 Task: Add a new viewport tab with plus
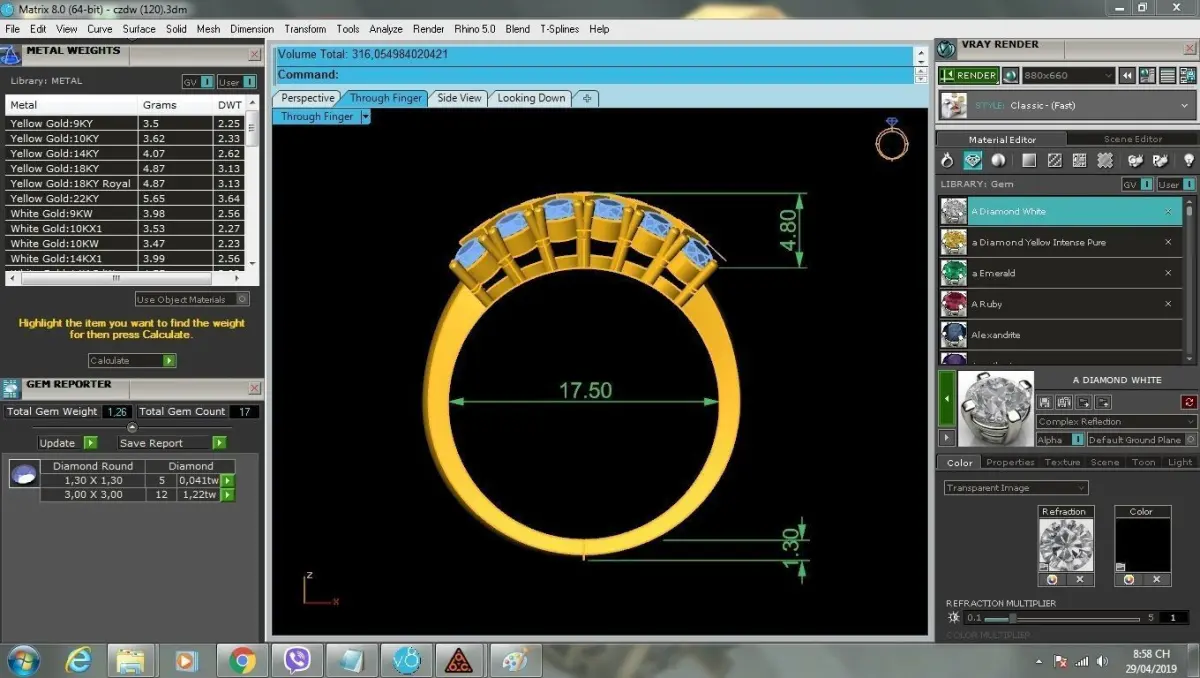pos(587,98)
